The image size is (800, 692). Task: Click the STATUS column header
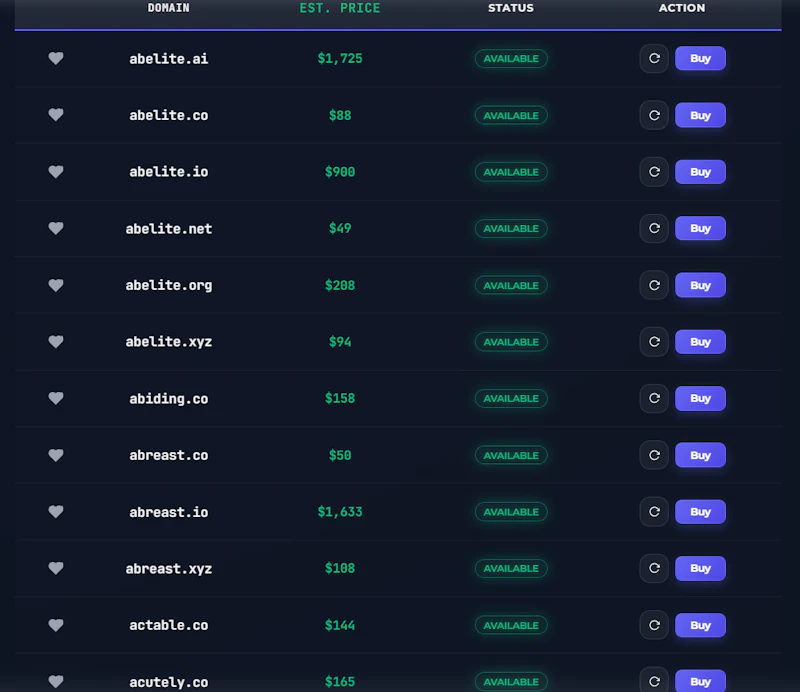(x=511, y=8)
